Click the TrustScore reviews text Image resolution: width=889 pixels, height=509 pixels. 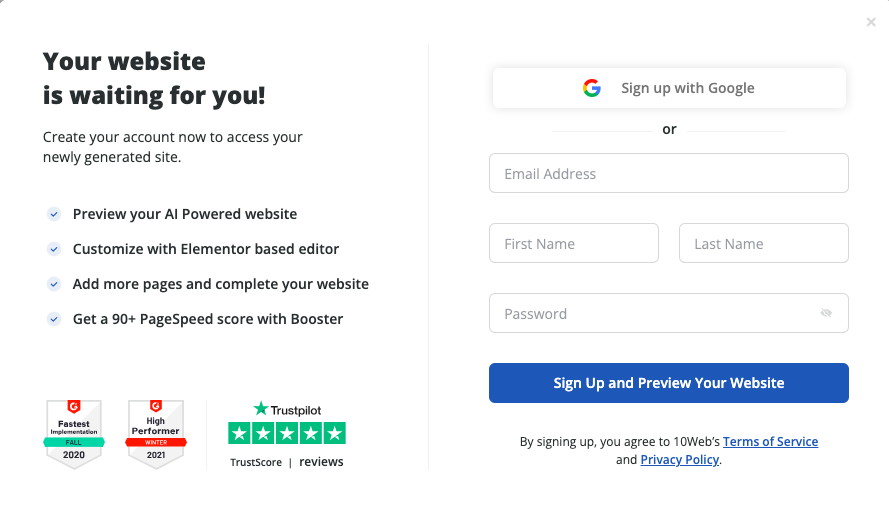coord(287,462)
